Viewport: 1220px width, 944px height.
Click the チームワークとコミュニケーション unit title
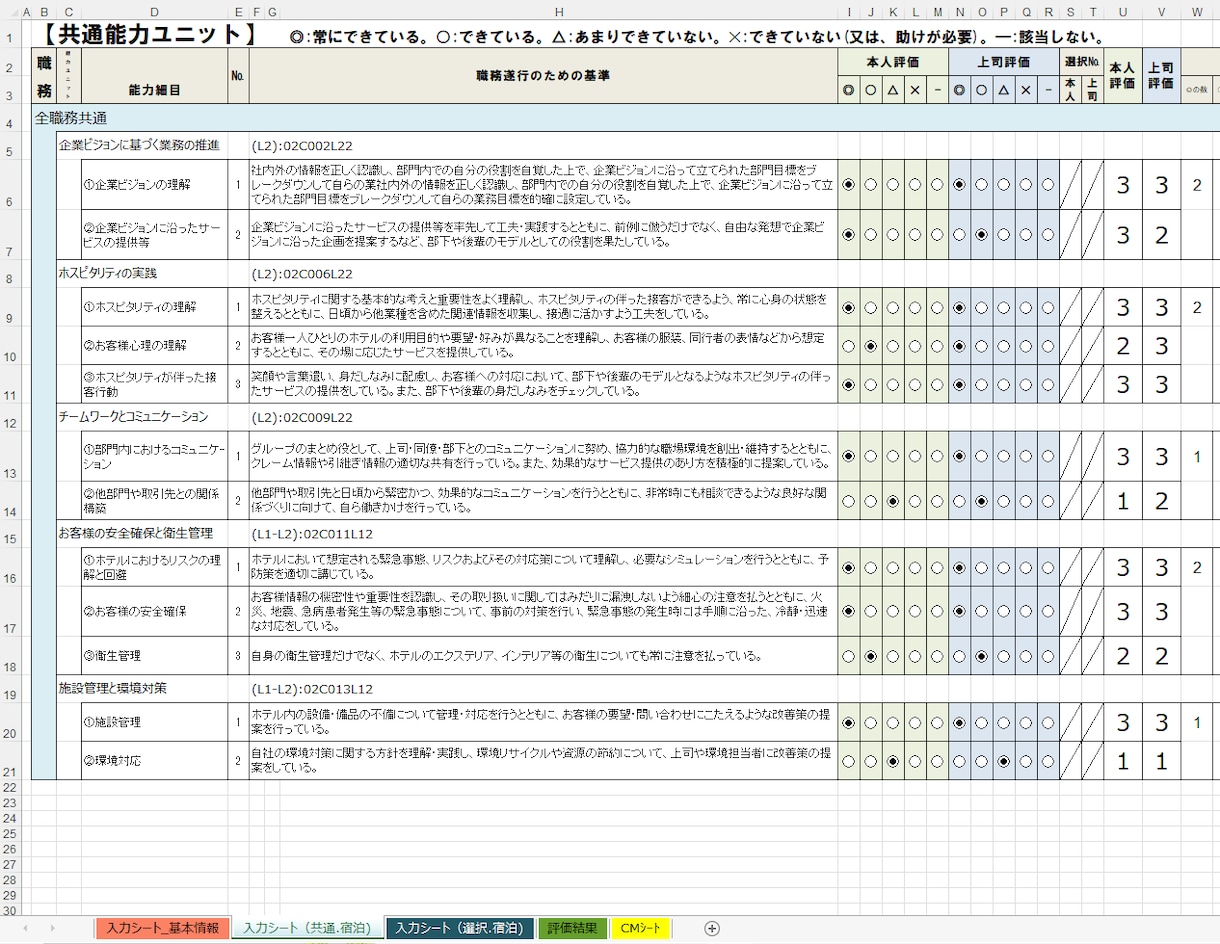[133, 416]
